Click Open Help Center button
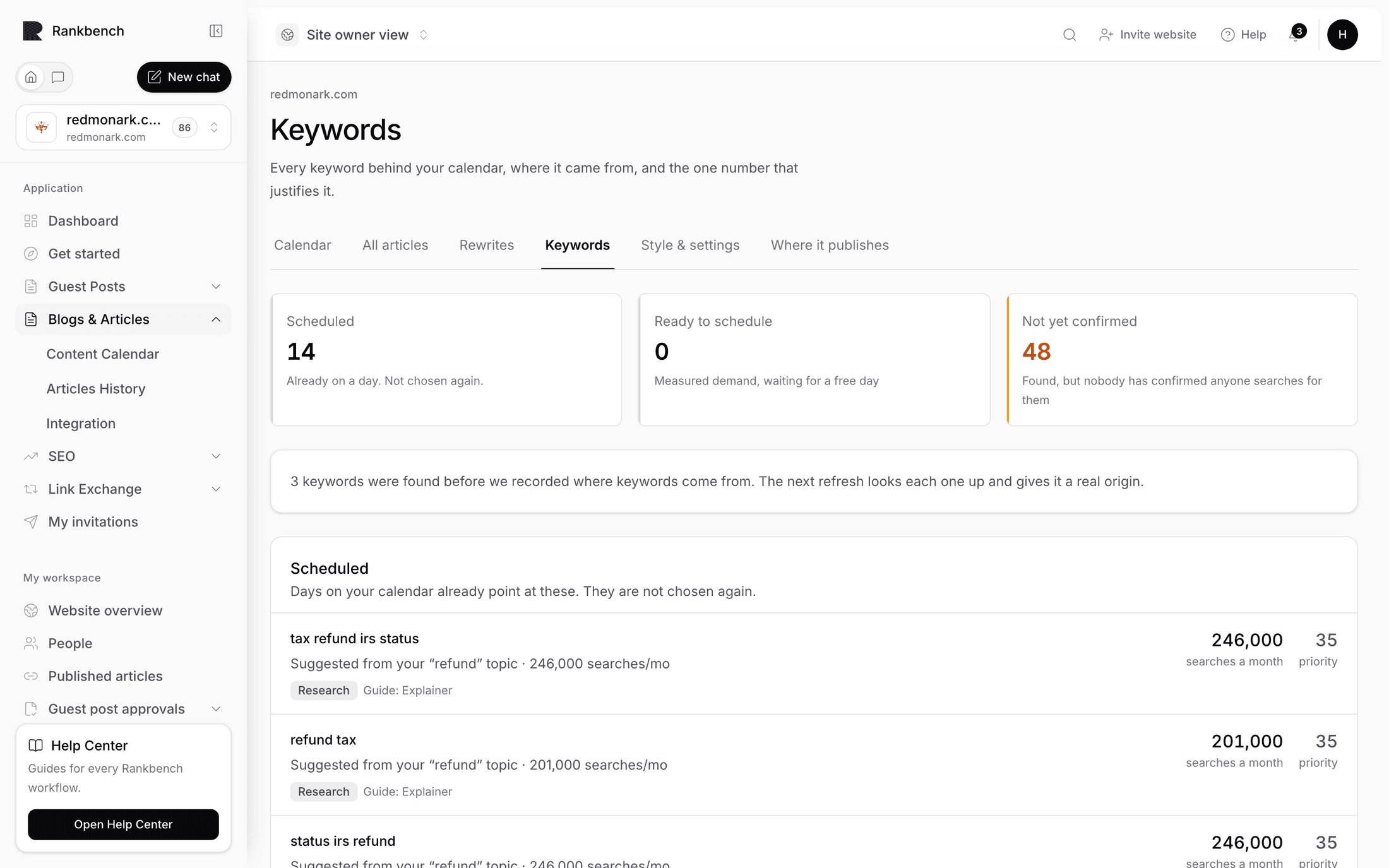This screenshot has width=1389, height=868. (123, 824)
